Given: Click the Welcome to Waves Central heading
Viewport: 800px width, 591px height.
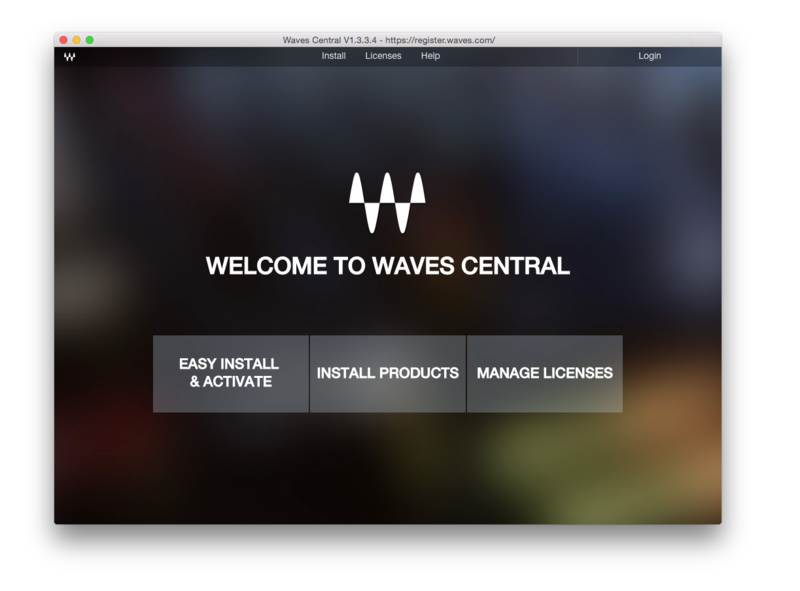Looking at the screenshot, I should tap(388, 266).
